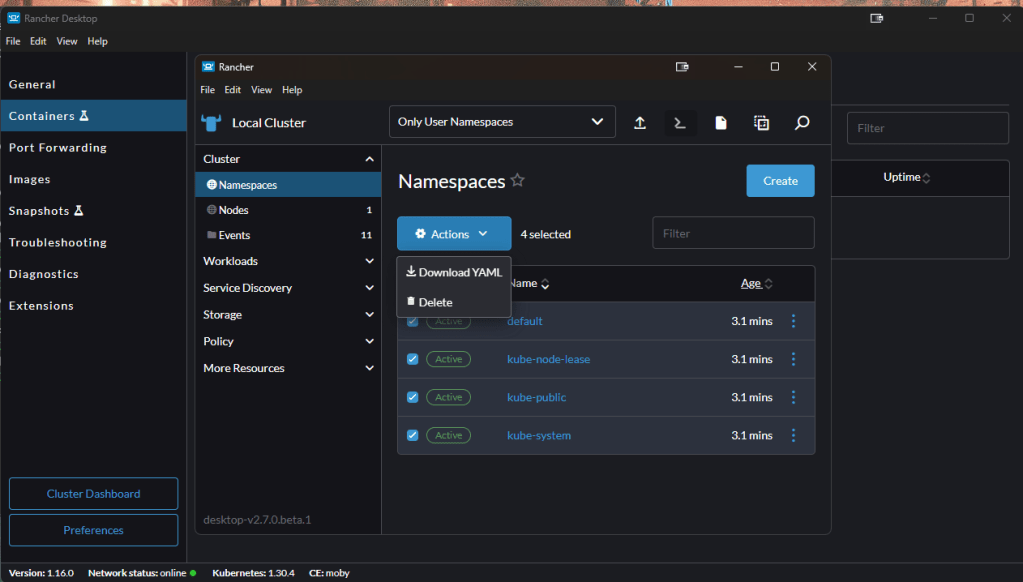Click the sort arrows on Name column

545,284
